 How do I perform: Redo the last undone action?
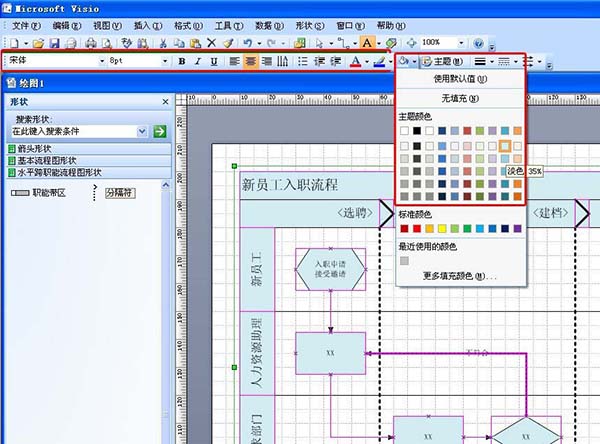[x=272, y=43]
